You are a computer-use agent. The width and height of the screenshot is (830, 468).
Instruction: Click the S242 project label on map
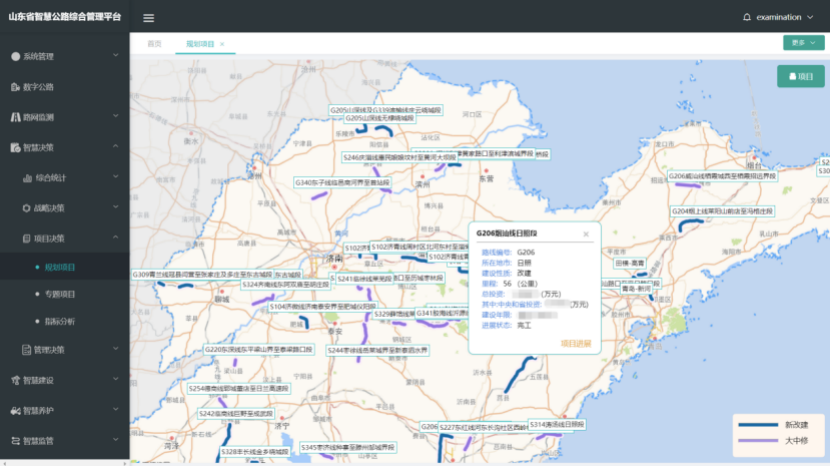[236, 413]
